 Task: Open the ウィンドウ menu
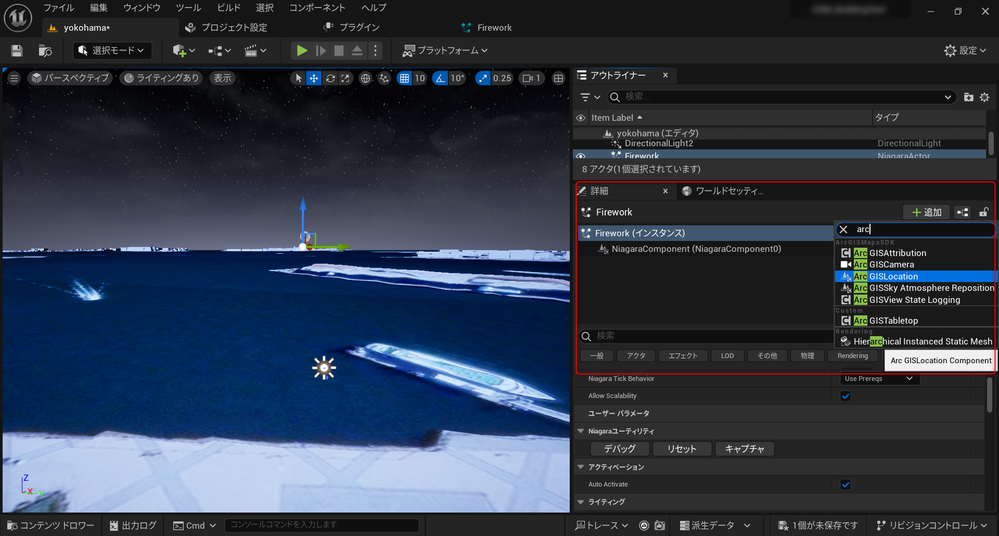point(142,8)
